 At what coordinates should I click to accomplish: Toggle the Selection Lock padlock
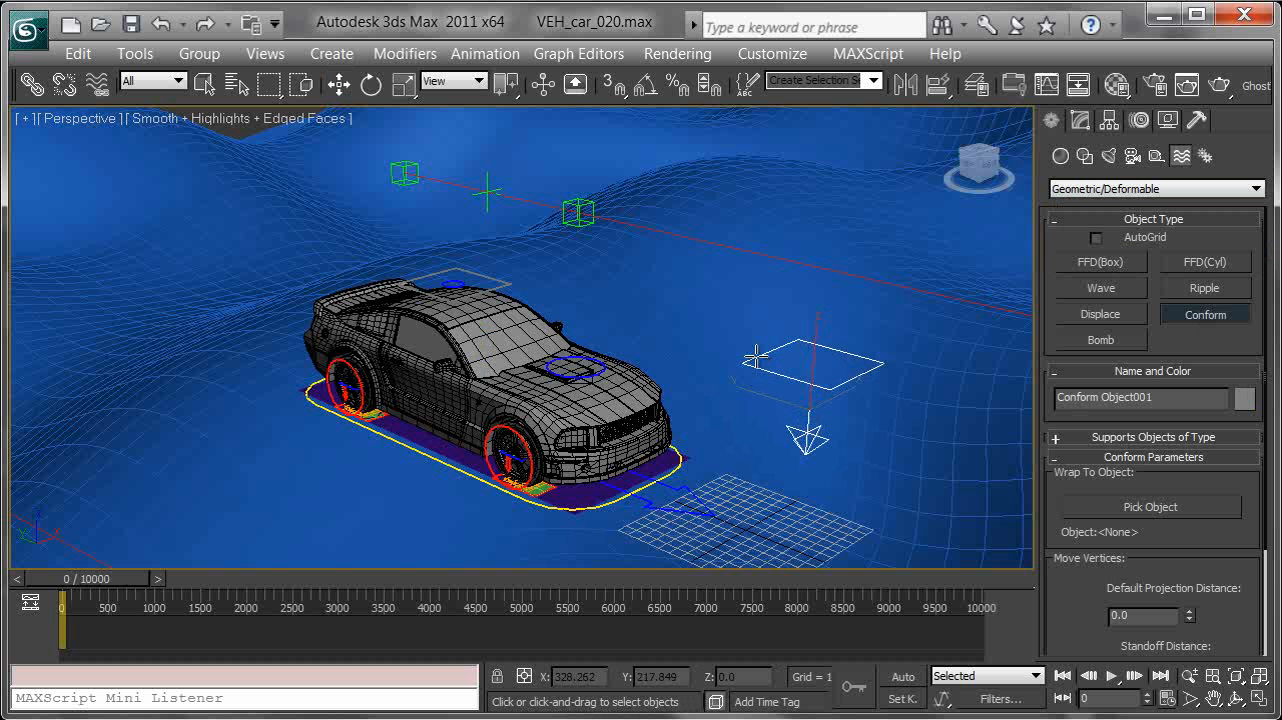click(x=496, y=677)
